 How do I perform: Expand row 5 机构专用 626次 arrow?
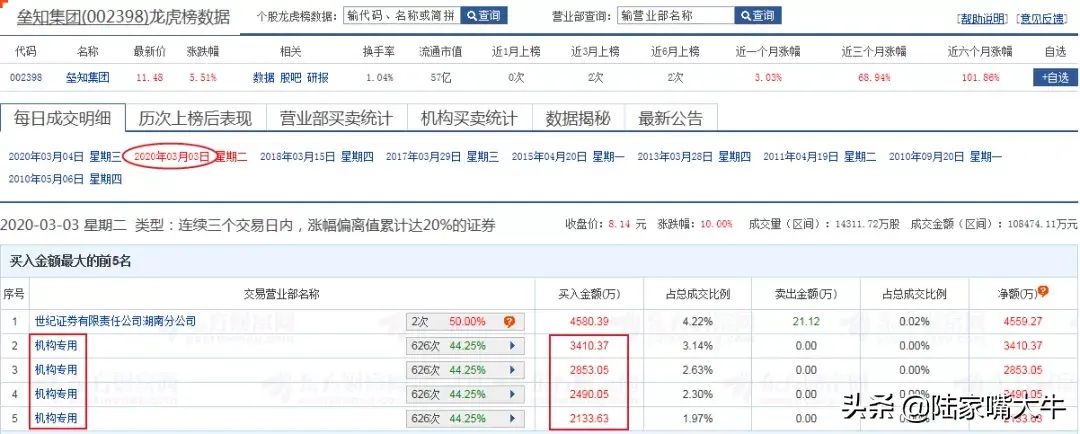[x=513, y=417]
